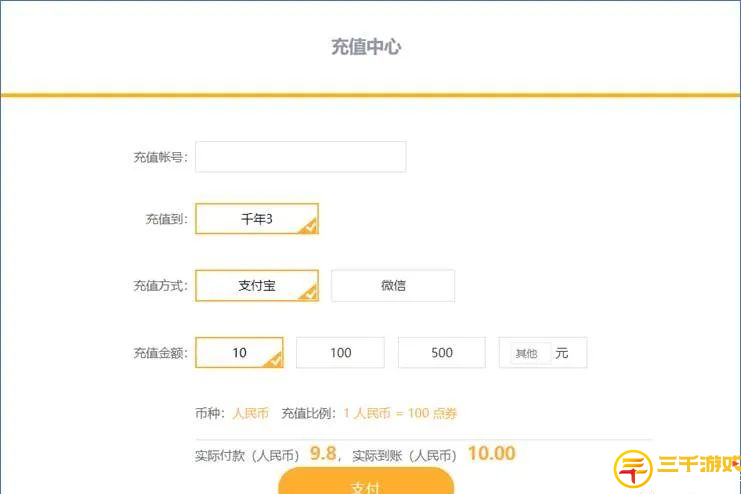Click the 充值帐号 account input field
The width and height of the screenshot is (747, 494).
point(301,157)
